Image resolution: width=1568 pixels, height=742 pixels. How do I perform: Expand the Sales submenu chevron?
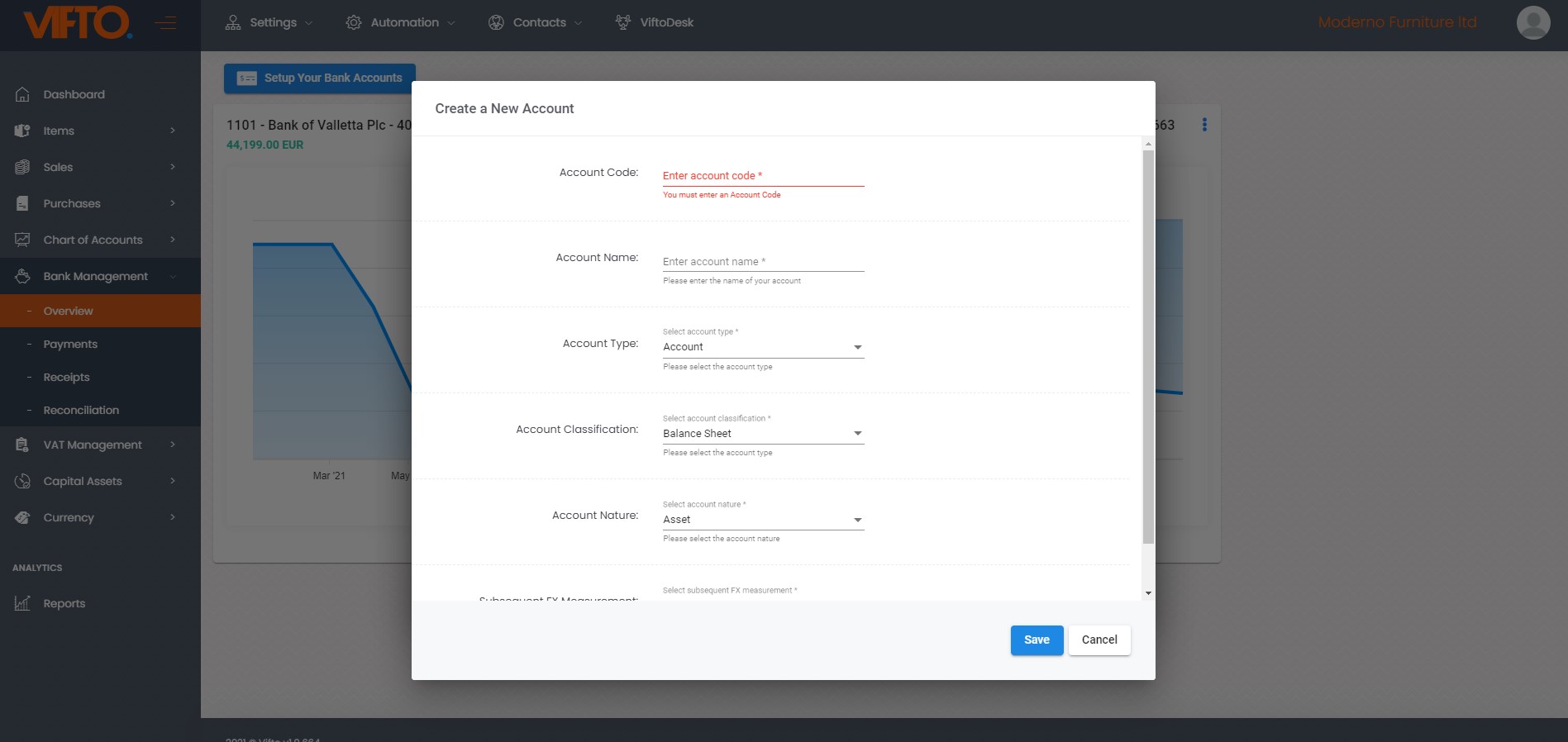[x=173, y=167]
